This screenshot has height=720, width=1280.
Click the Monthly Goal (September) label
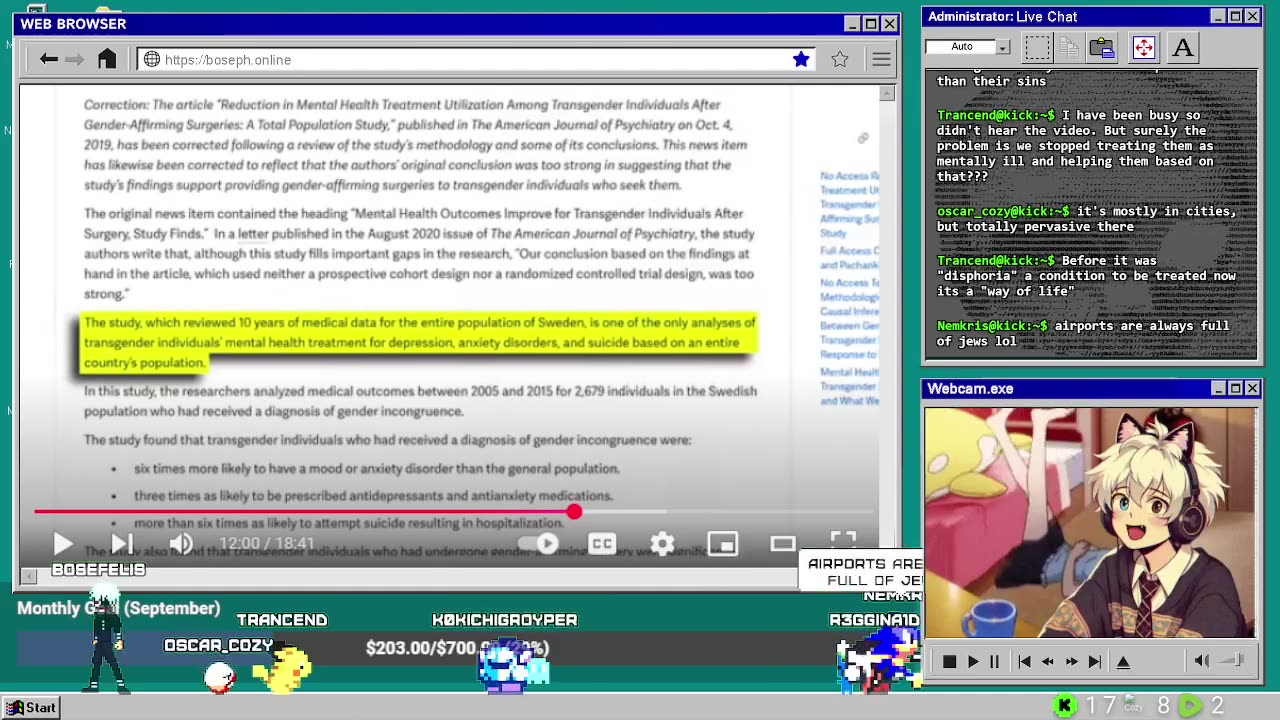click(118, 608)
